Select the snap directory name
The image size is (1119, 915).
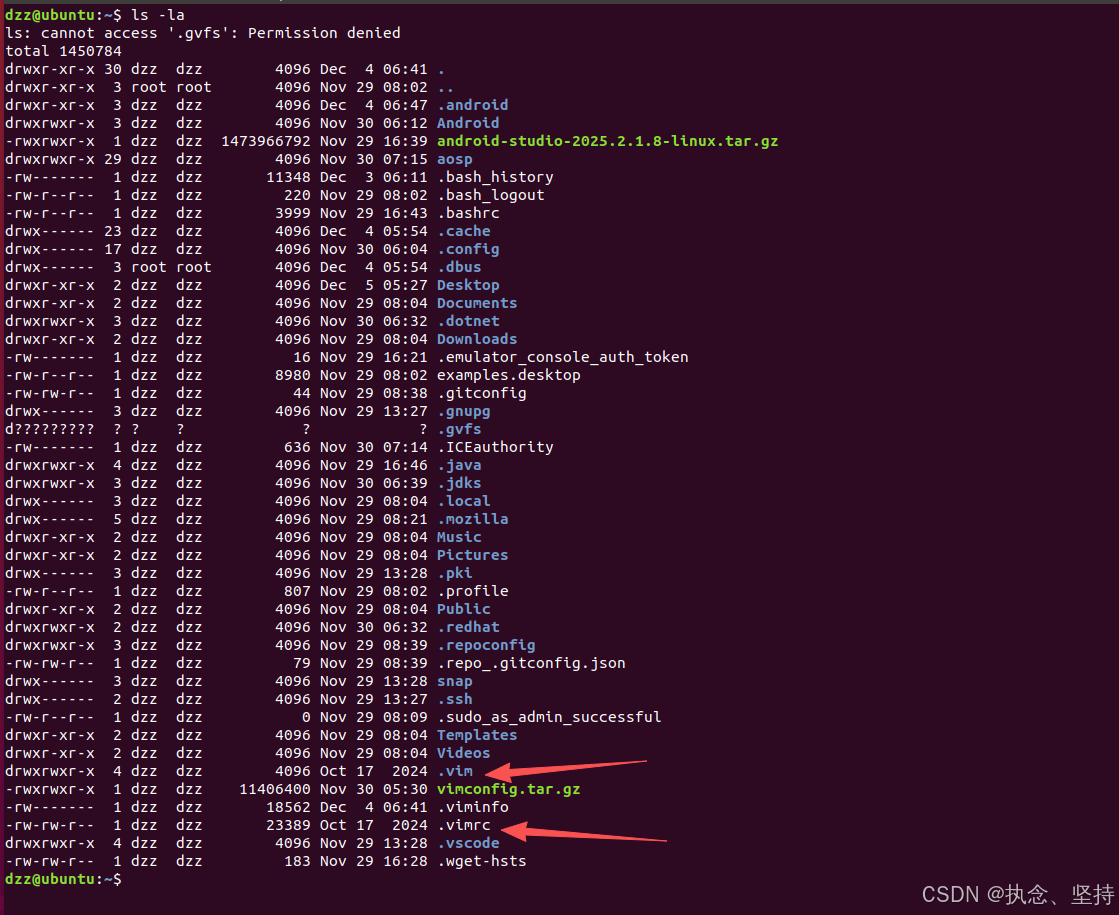pos(455,681)
